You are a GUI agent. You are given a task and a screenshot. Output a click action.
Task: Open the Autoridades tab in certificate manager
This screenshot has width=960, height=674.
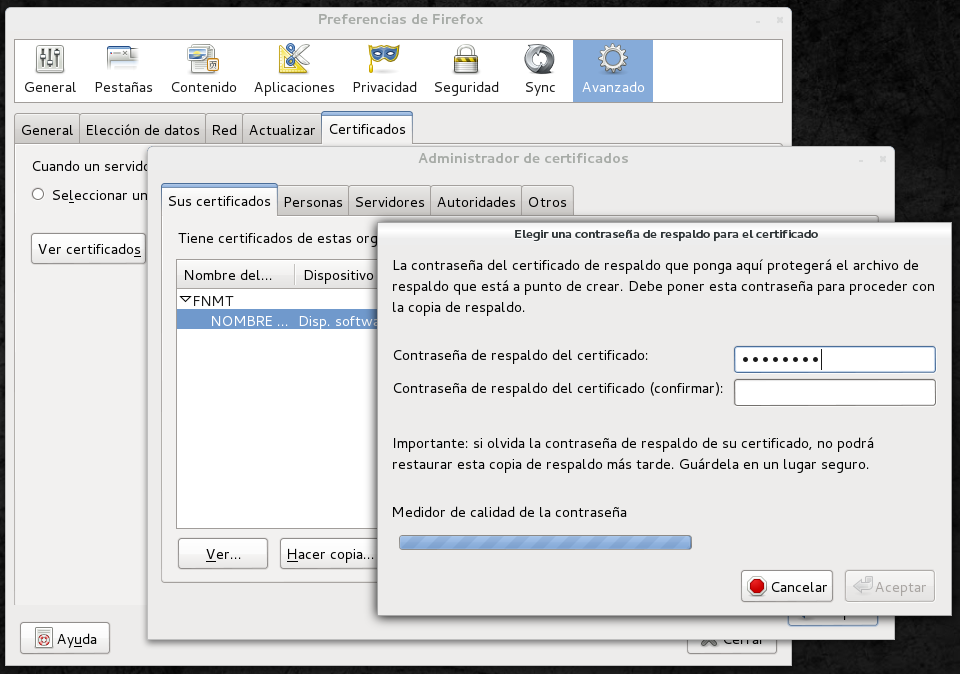pos(476,201)
